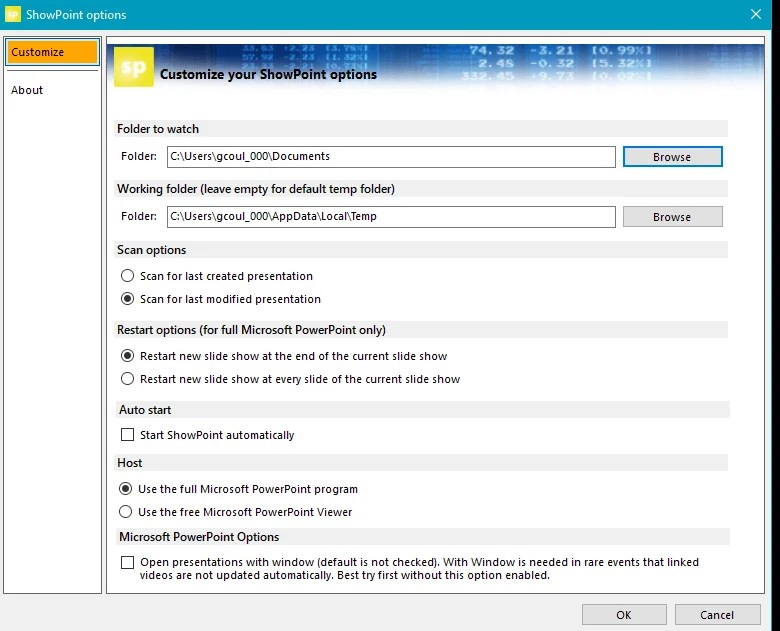
Task: Open the About sidebar item
Action: pyautogui.click(x=27, y=90)
